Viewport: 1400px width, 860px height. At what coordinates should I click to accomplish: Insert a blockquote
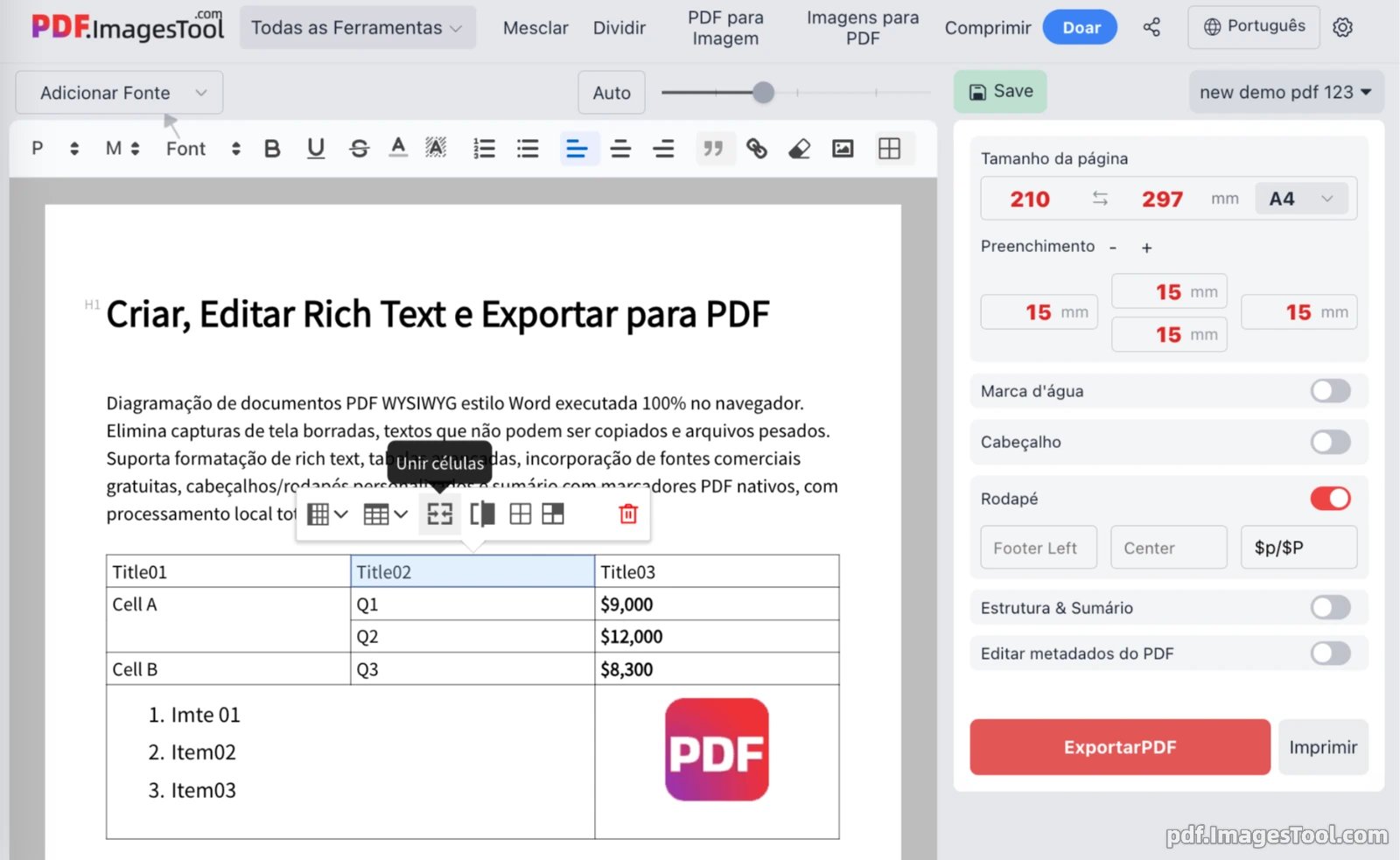(x=713, y=149)
